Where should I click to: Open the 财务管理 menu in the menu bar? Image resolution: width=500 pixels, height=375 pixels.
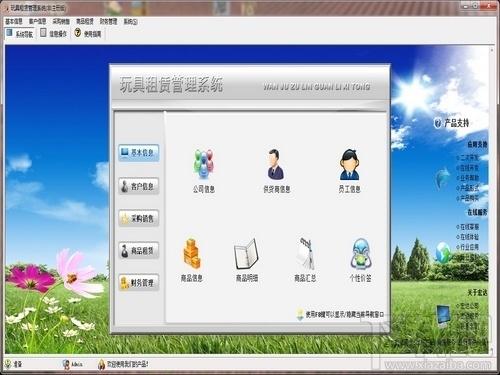point(109,21)
